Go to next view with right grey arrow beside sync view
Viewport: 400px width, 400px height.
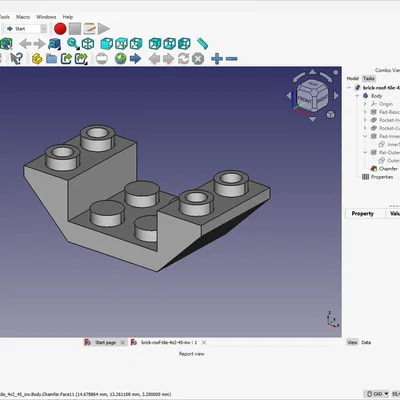[x=39, y=44]
